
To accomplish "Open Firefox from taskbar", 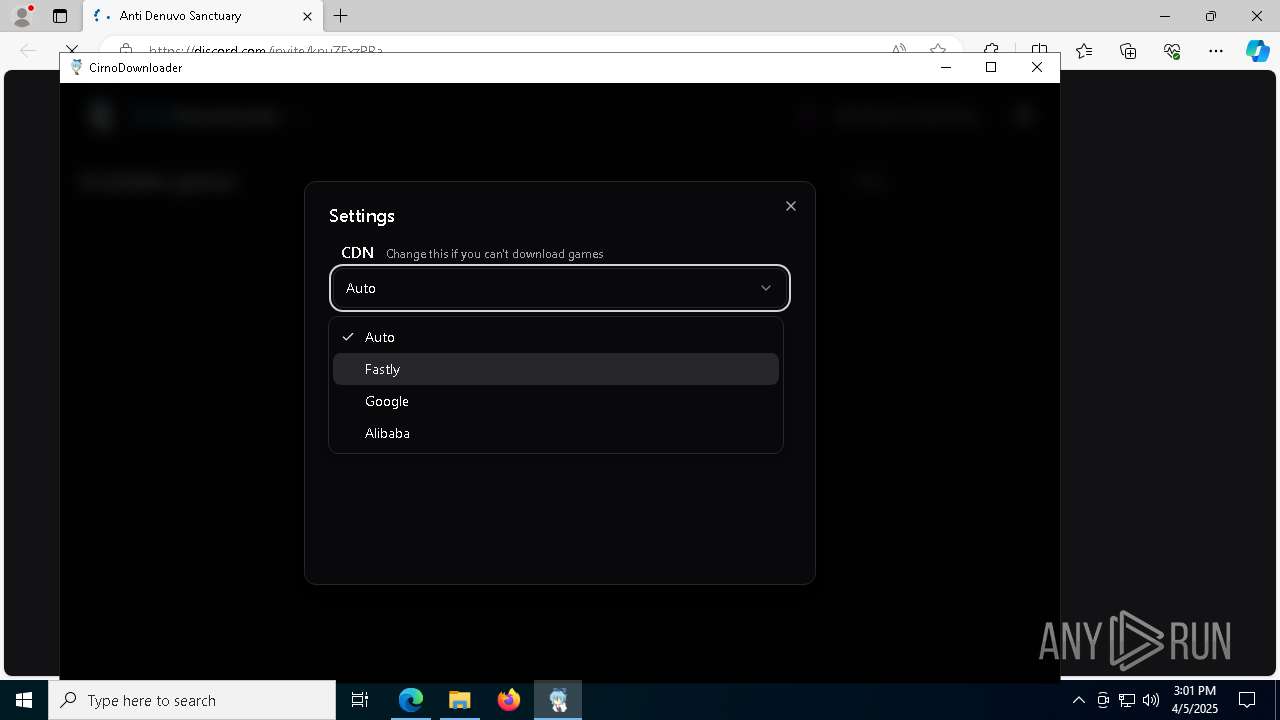I will (509, 700).
